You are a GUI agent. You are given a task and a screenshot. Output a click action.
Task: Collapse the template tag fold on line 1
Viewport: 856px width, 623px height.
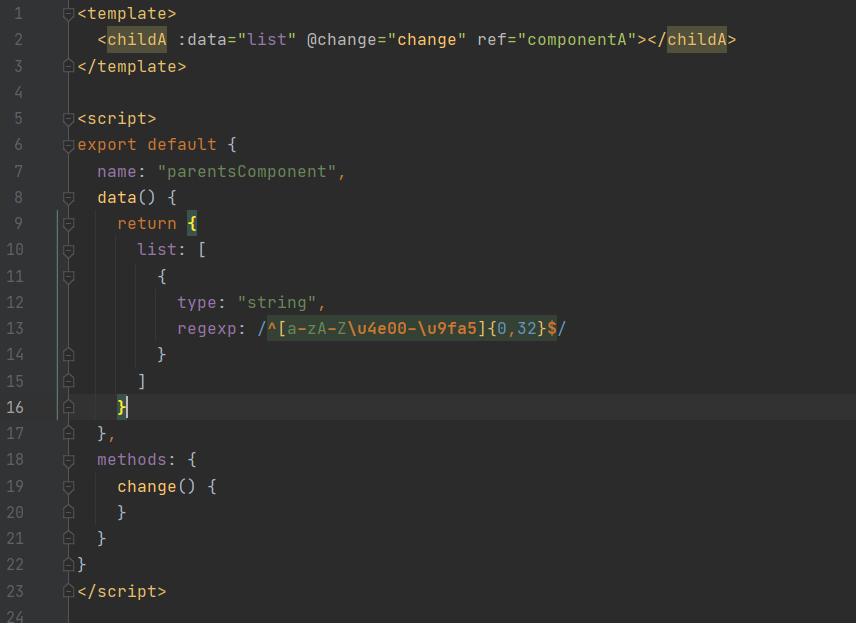(x=68, y=14)
